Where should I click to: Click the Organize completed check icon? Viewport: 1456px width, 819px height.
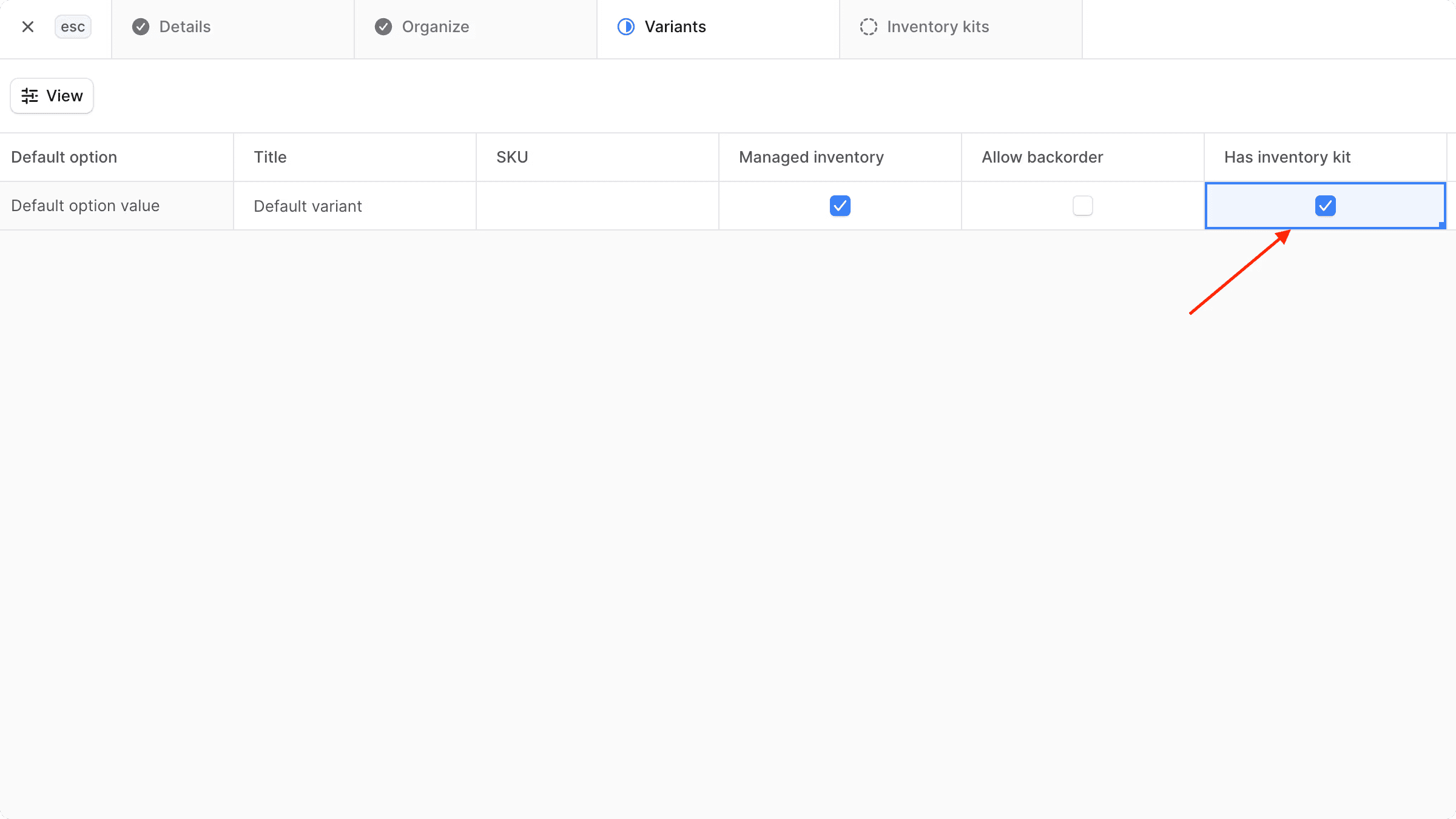pyautogui.click(x=383, y=27)
